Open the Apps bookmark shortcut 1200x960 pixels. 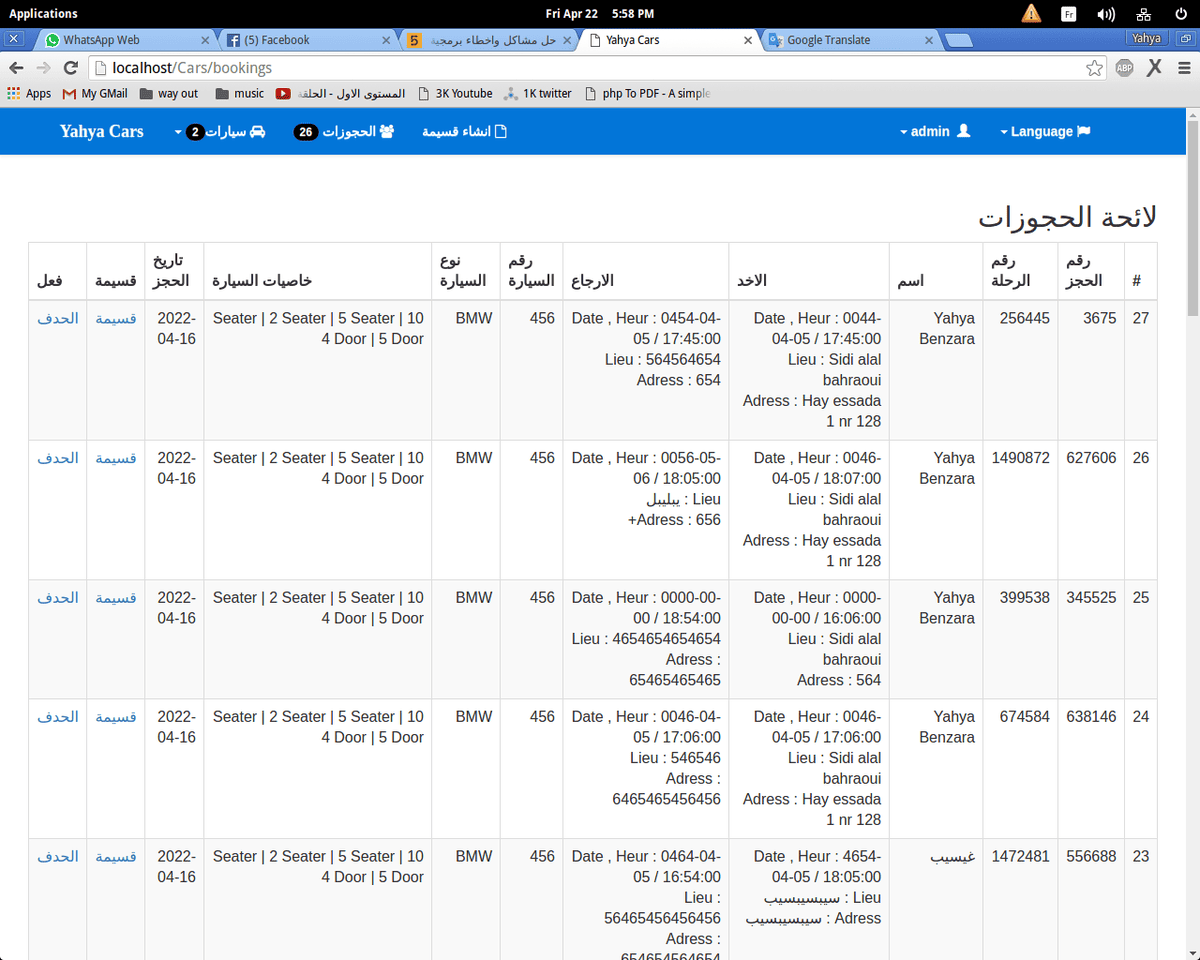click(x=29, y=93)
